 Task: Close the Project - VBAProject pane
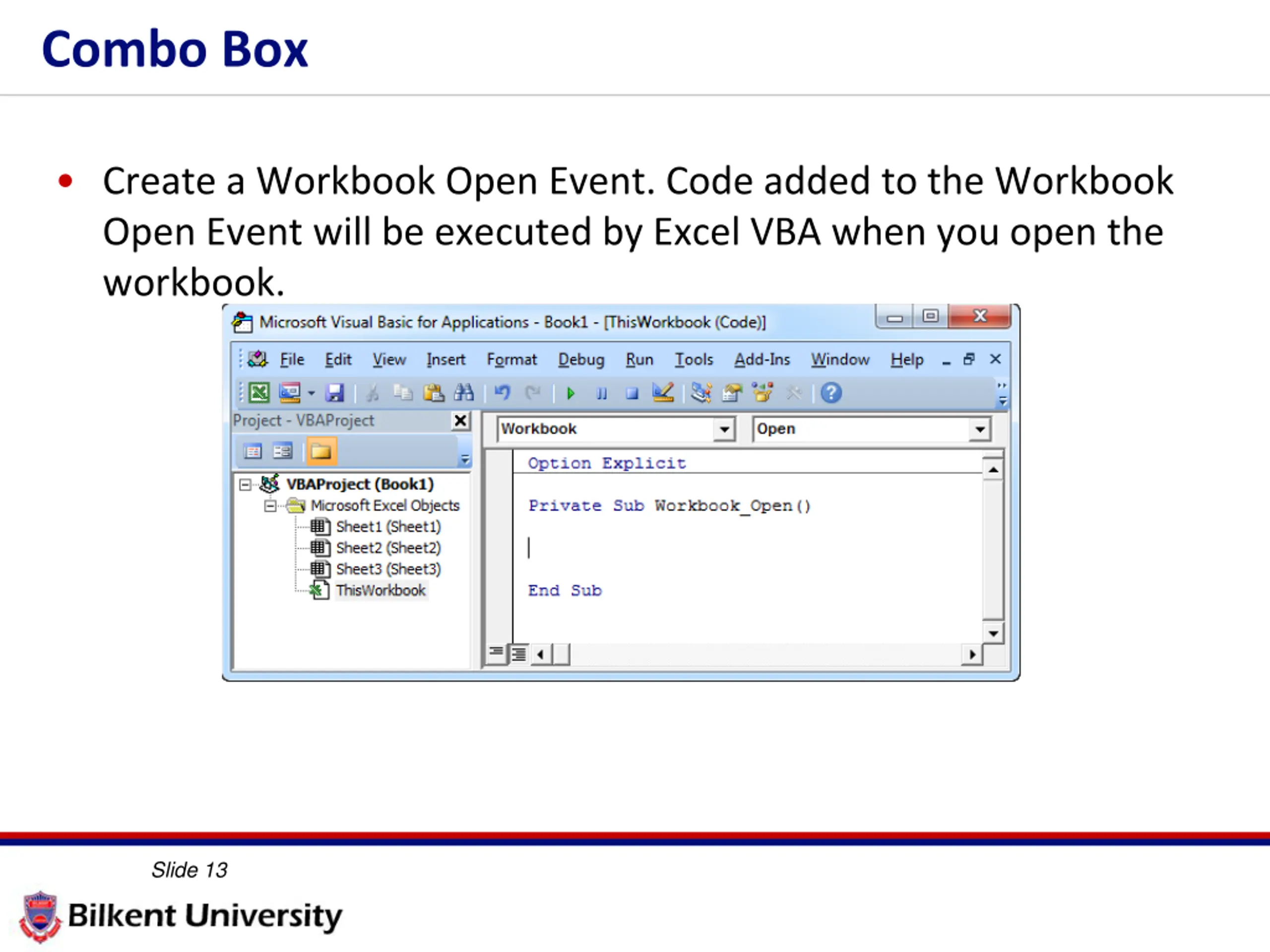[460, 421]
